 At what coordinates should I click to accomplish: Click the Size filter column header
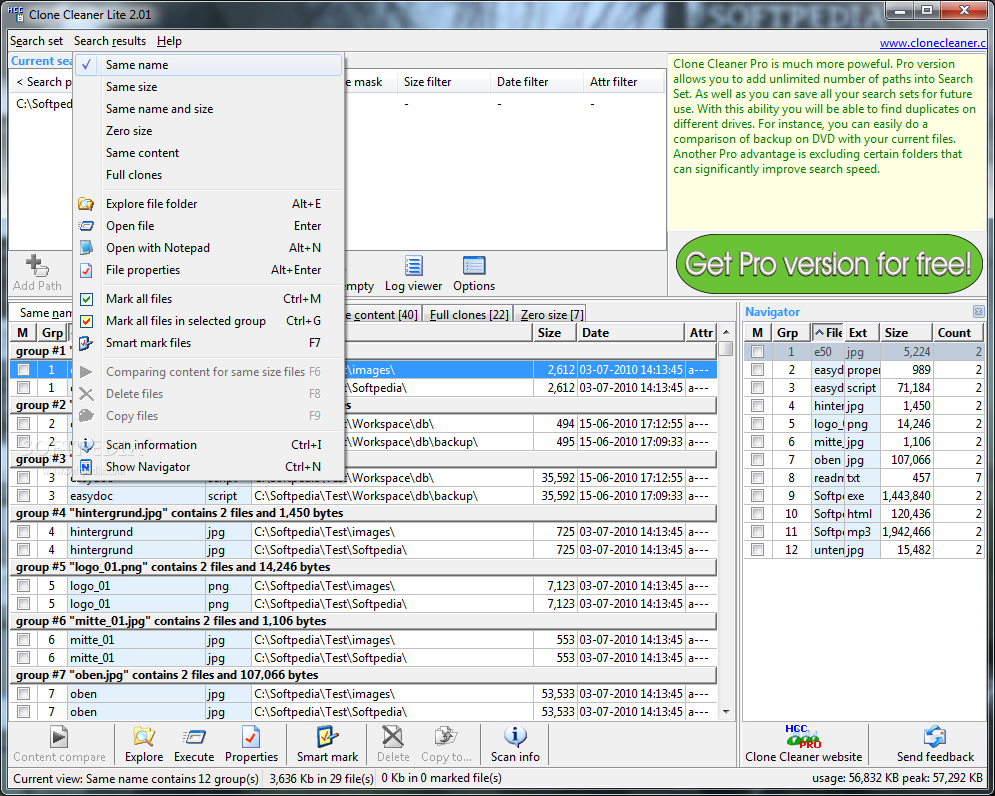pos(443,82)
